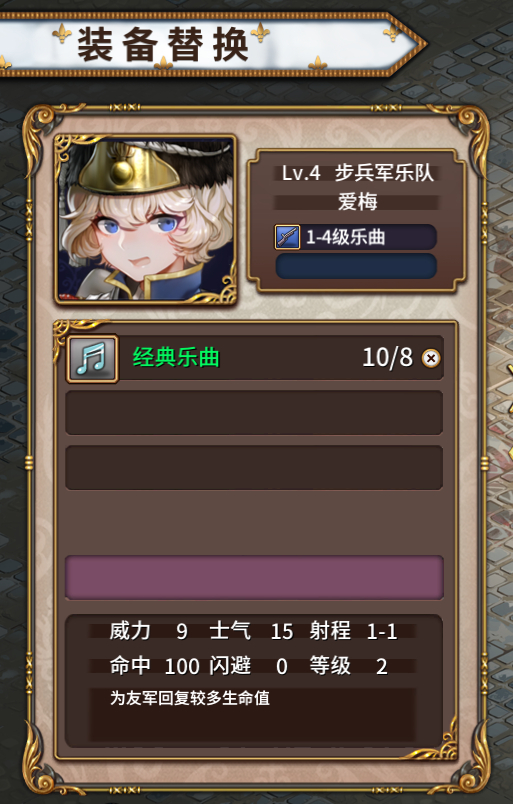Screen dimensions: 513x804
Task: Select the 经典乐曲 equipment name
Action: (176, 357)
